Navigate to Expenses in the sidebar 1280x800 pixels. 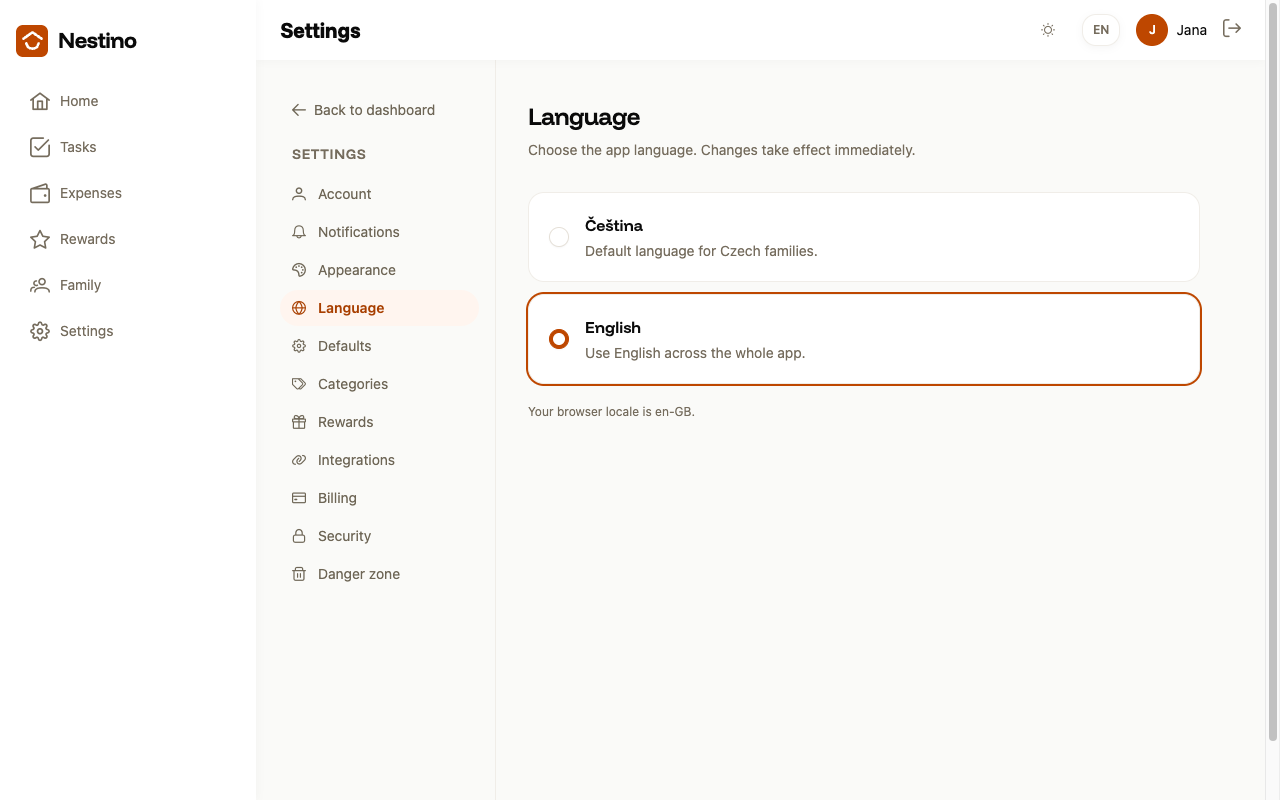pyautogui.click(x=128, y=193)
